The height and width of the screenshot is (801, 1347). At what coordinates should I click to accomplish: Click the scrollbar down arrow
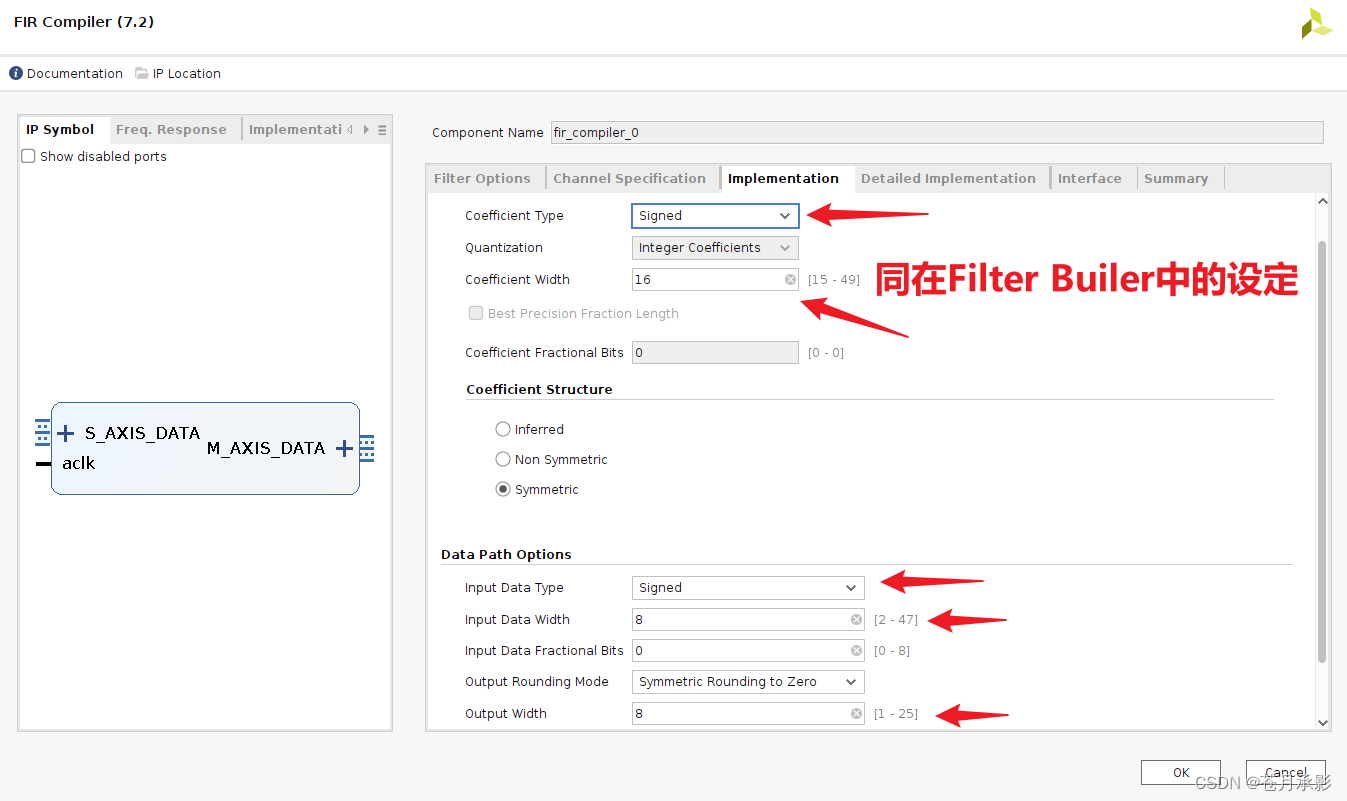pos(1322,722)
